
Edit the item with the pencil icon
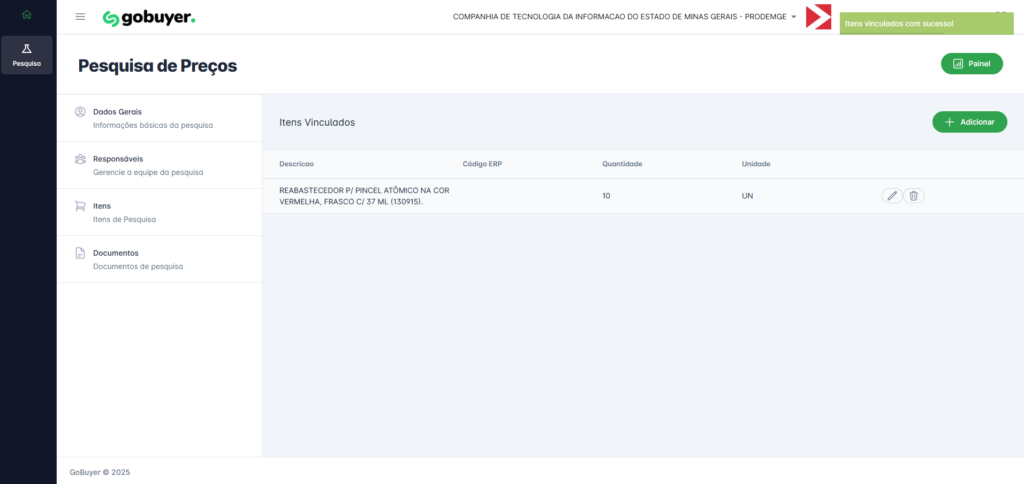(x=892, y=196)
